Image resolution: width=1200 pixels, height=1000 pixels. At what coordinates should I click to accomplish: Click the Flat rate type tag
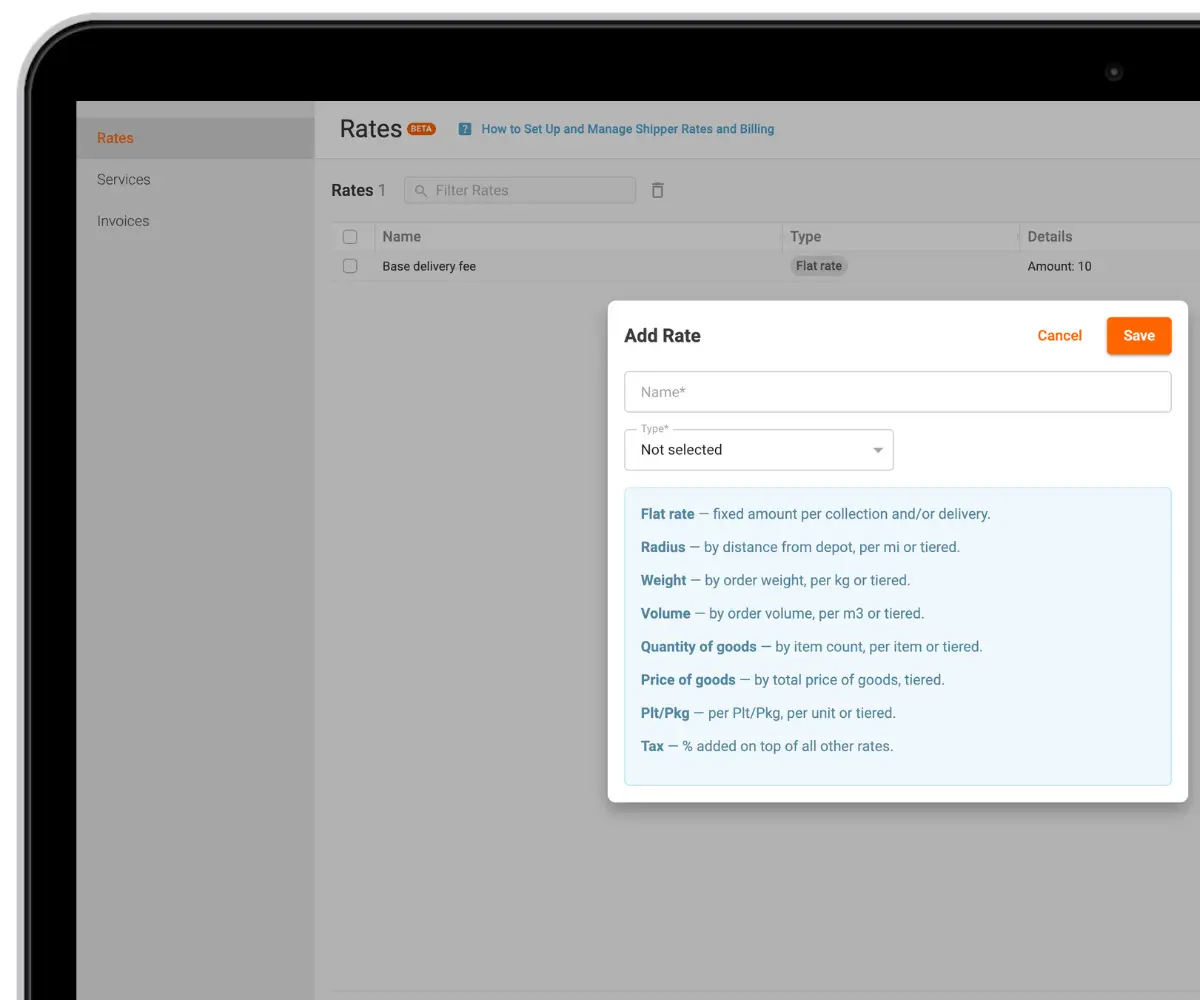(819, 266)
